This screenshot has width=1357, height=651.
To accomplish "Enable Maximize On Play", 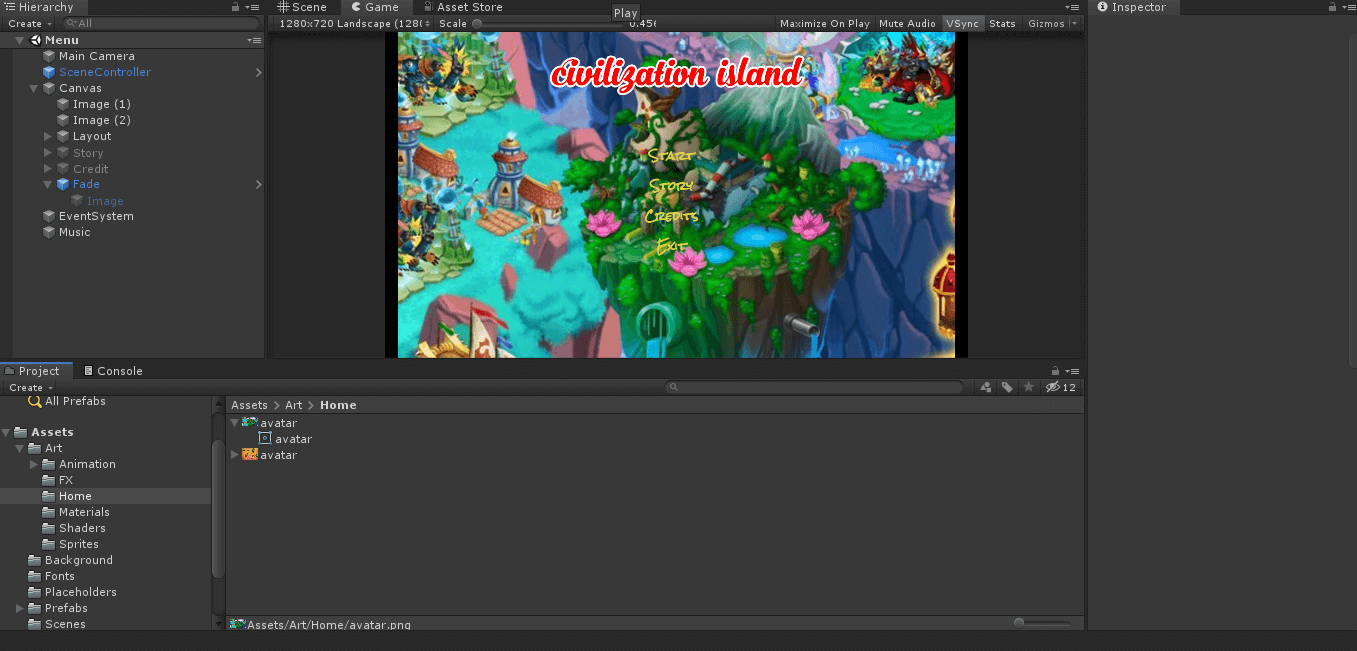I will click(x=824, y=23).
